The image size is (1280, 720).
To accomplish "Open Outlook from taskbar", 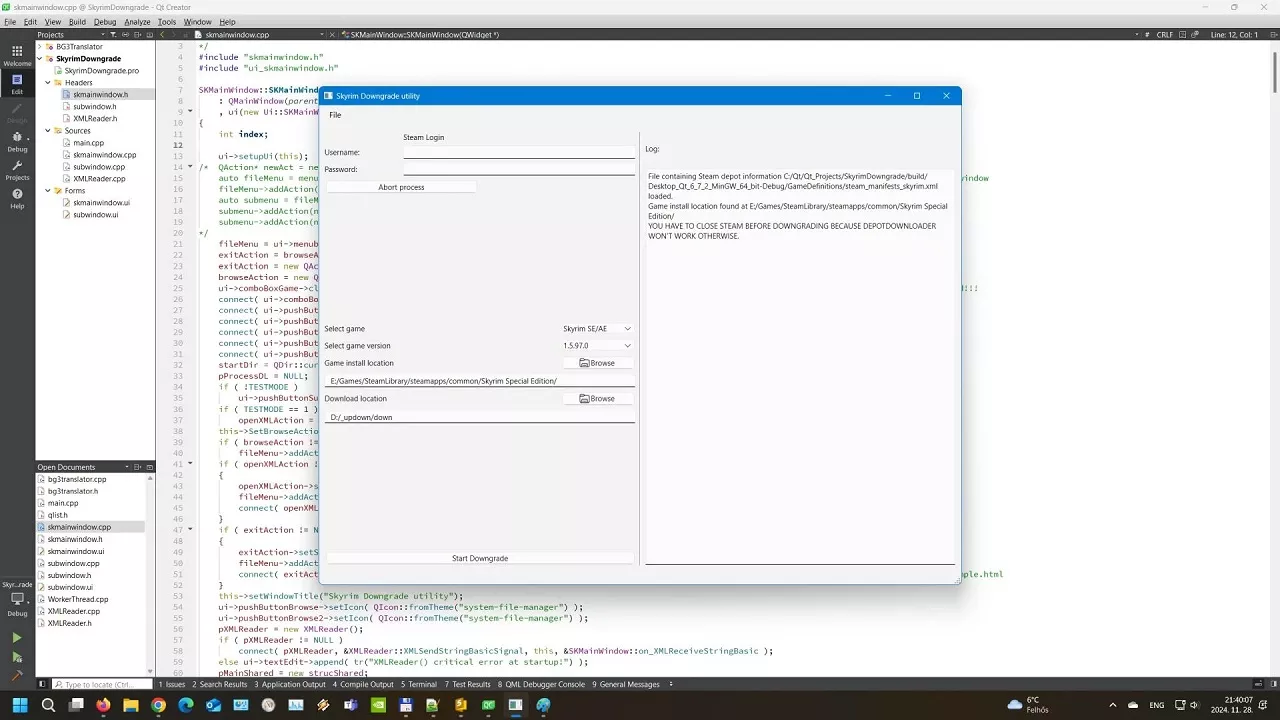I will tap(213, 705).
